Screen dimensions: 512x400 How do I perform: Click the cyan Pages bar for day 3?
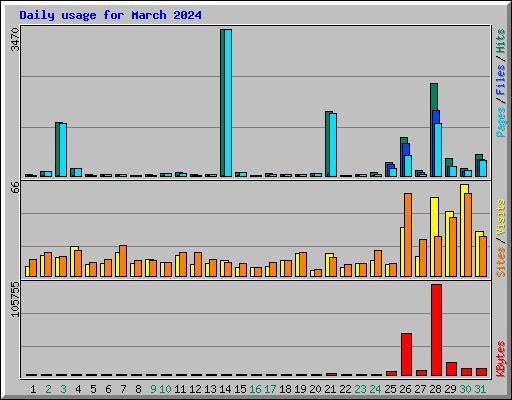tap(63, 150)
